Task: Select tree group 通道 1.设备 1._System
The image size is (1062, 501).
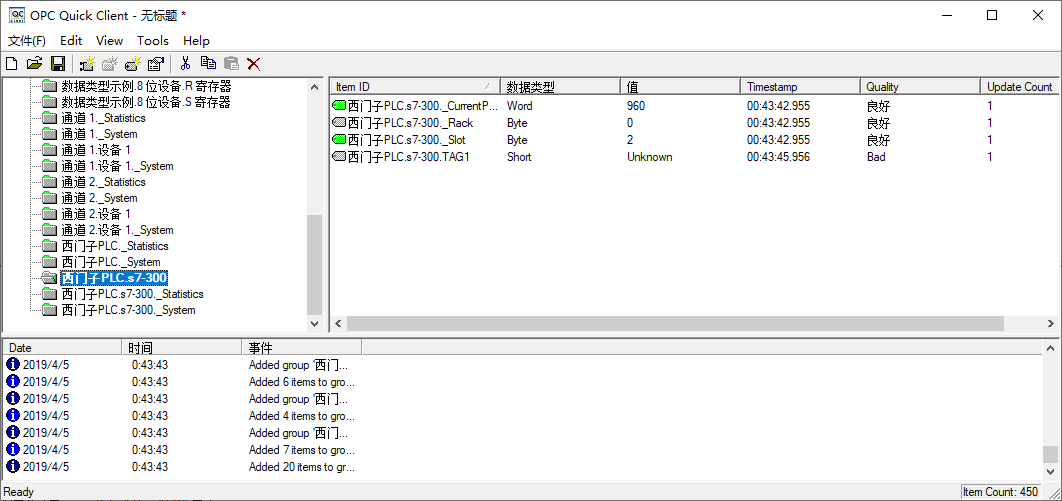Action: point(117,166)
